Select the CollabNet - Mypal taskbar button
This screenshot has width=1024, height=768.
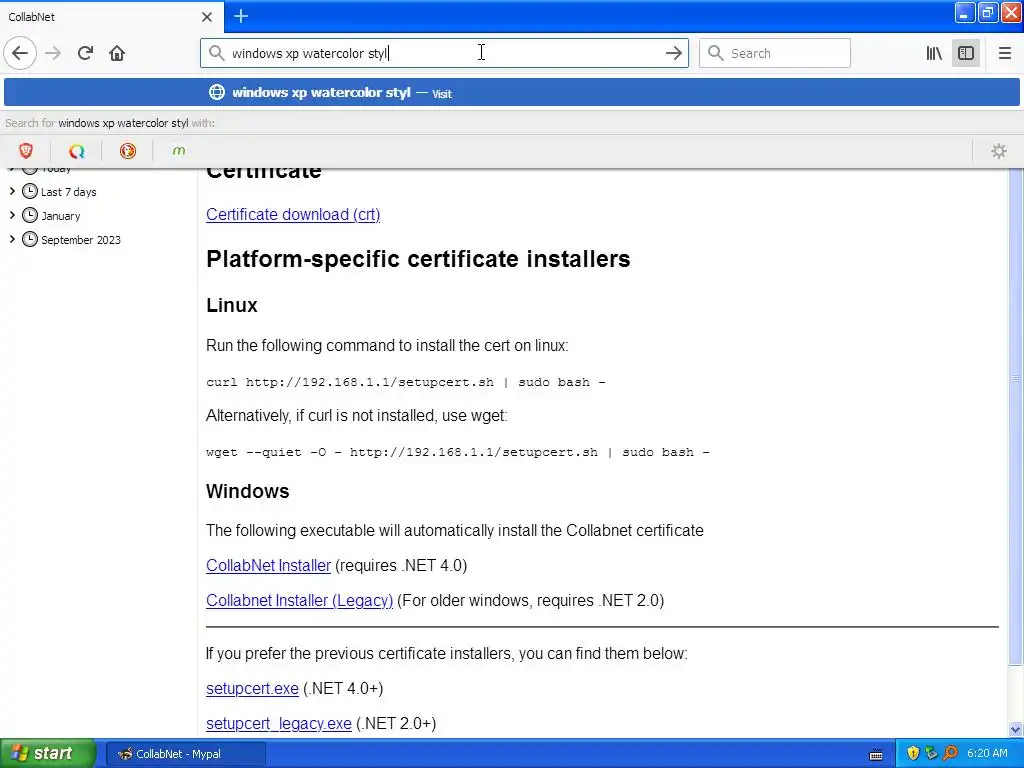click(x=185, y=754)
